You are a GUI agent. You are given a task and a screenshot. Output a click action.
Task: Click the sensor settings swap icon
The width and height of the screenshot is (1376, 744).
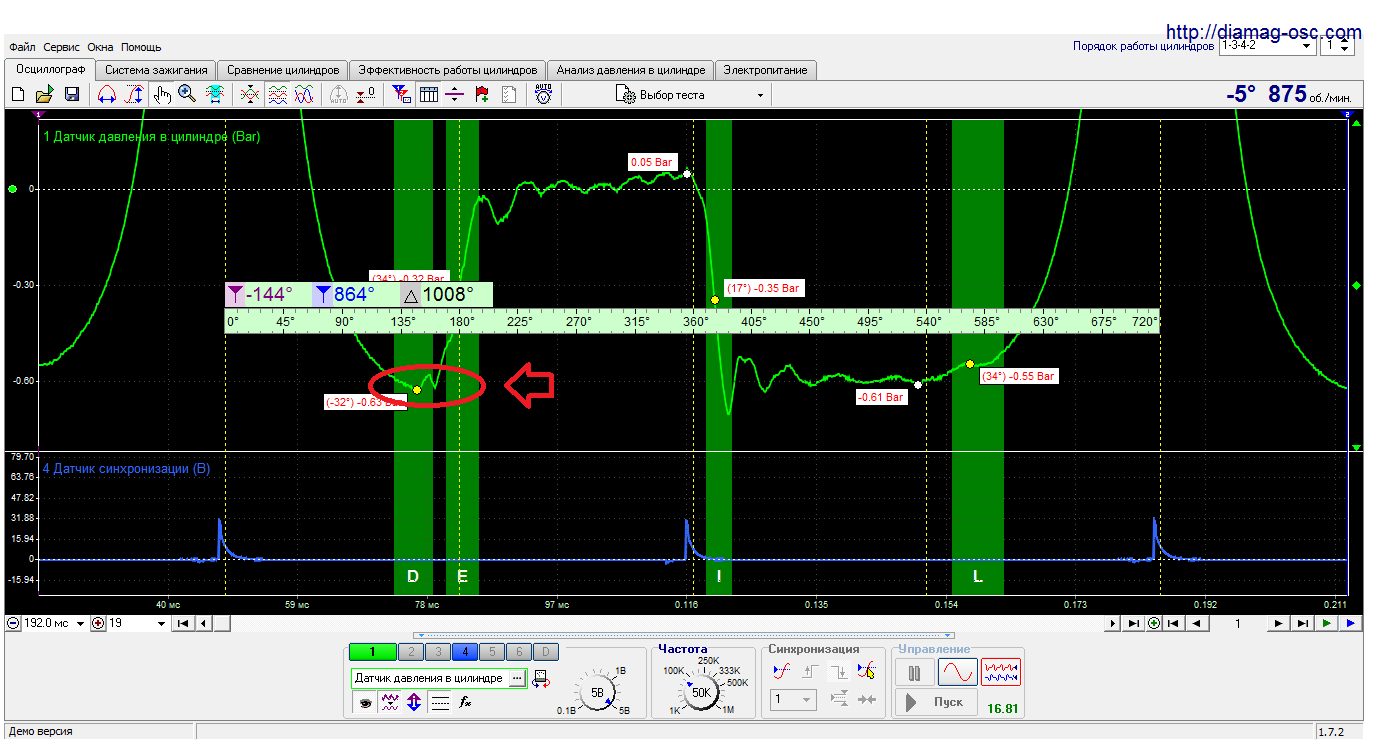(540, 678)
